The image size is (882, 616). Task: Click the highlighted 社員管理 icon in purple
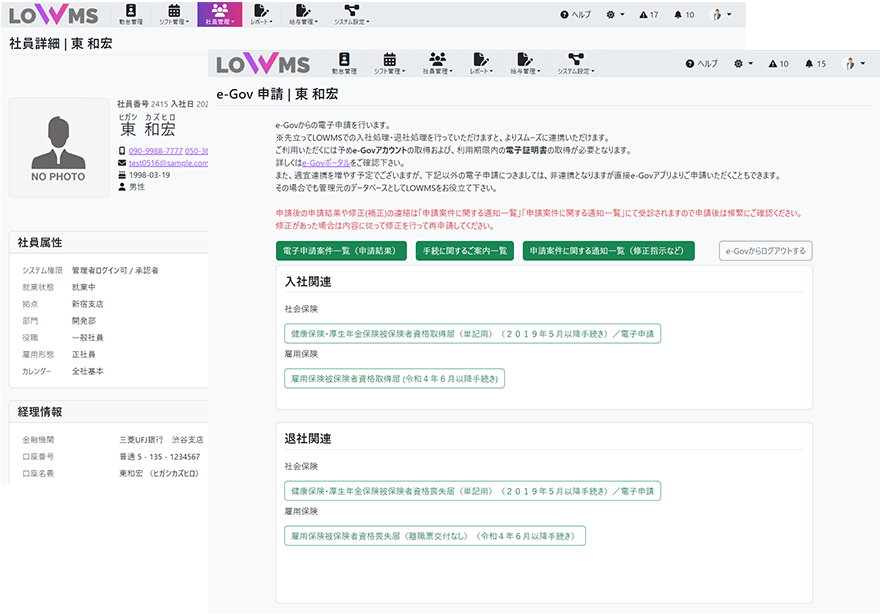(220, 14)
